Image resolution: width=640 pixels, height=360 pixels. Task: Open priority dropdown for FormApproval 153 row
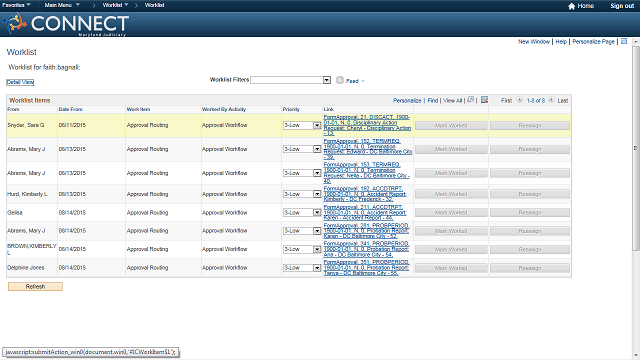pyautogui.click(x=317, y=173)
